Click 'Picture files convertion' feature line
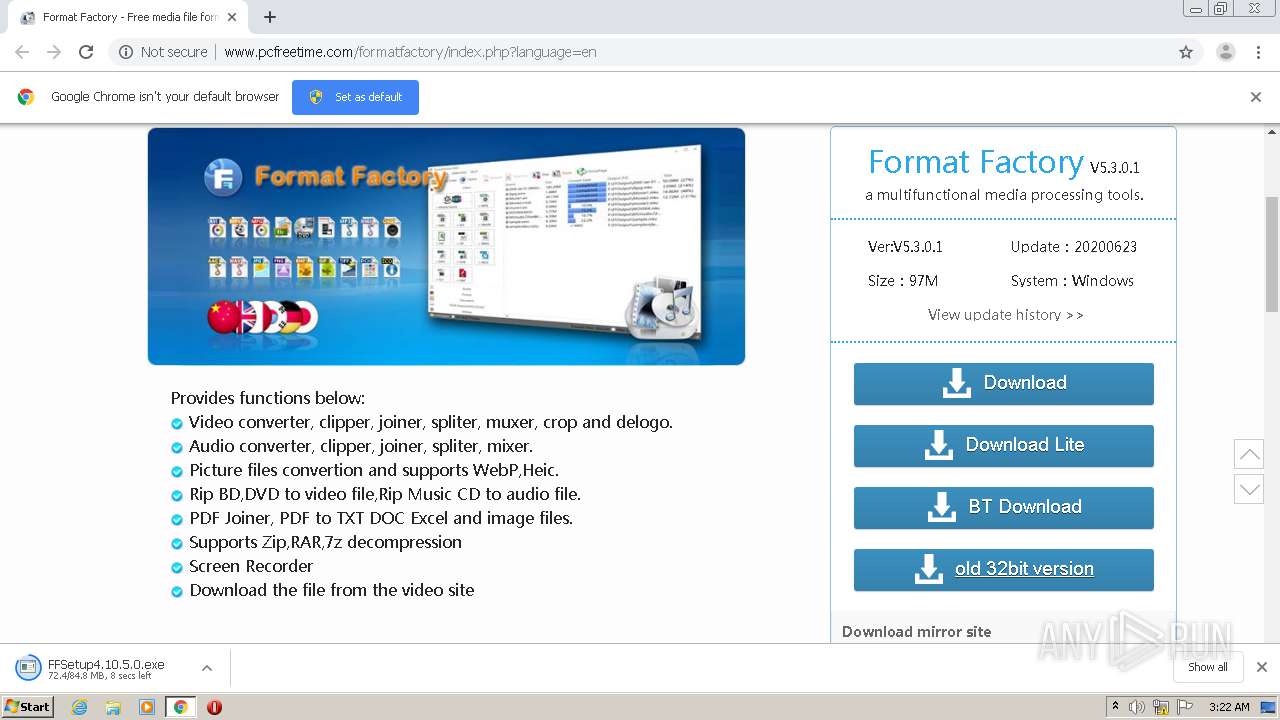The height and width of the screenshot is (720, 1280). (x=374, y=470)
